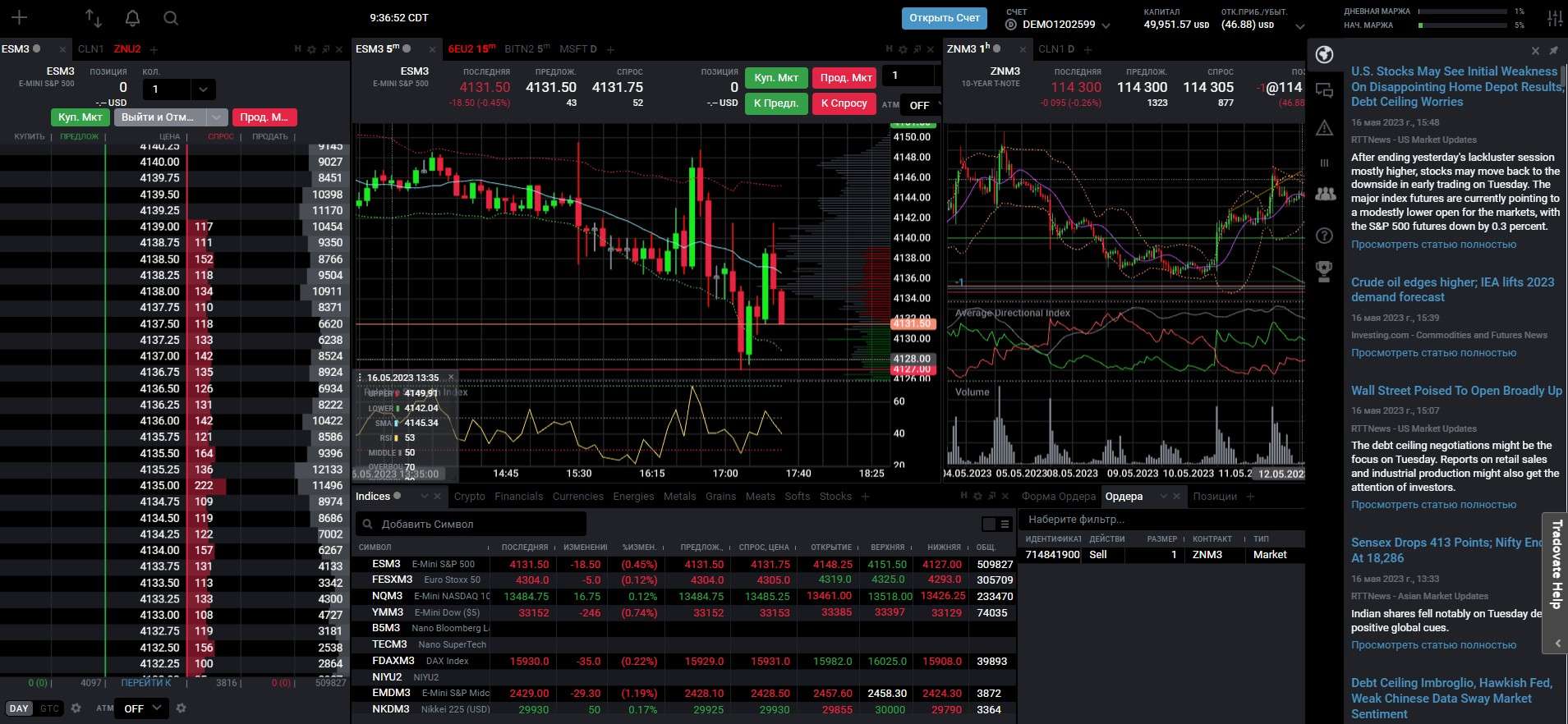The height and width of the screenshot is (724, 1568).
Task: Toggle the H button in the ESM3 chart header
Action: pyautogui.click(x=890, y=49)
